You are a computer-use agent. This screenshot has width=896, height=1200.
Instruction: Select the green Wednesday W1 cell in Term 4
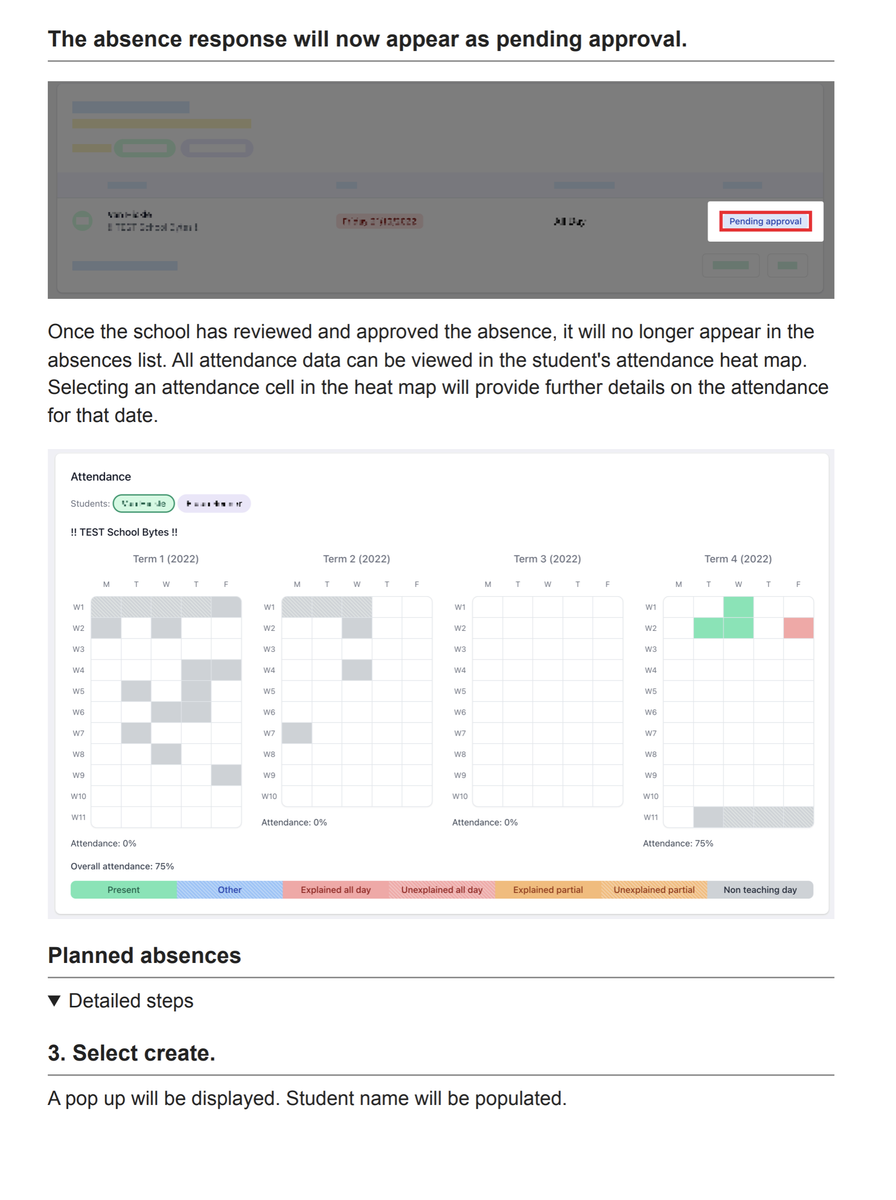(738, 607)
